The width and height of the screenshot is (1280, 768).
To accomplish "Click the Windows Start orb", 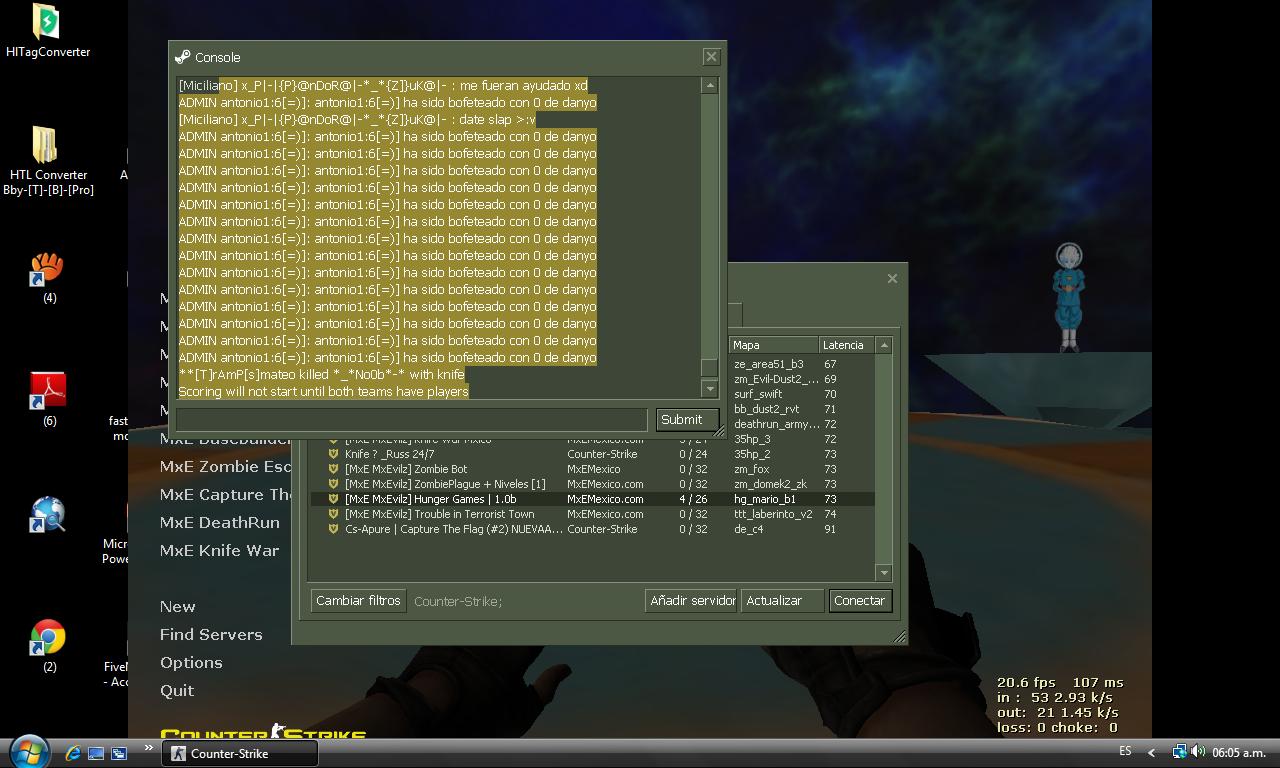I will (29, 752).
